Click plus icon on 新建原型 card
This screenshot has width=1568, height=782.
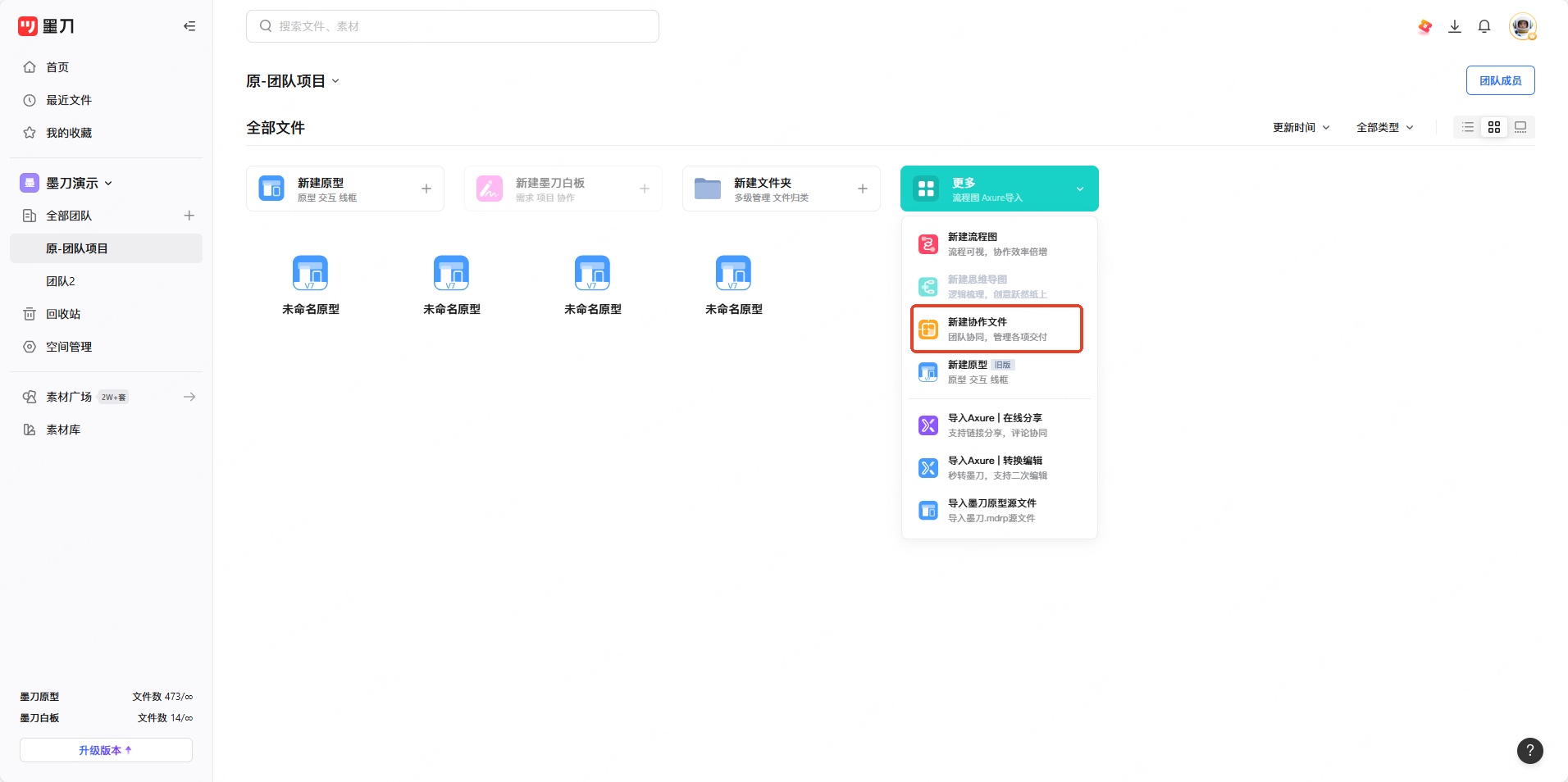(426, 189)
